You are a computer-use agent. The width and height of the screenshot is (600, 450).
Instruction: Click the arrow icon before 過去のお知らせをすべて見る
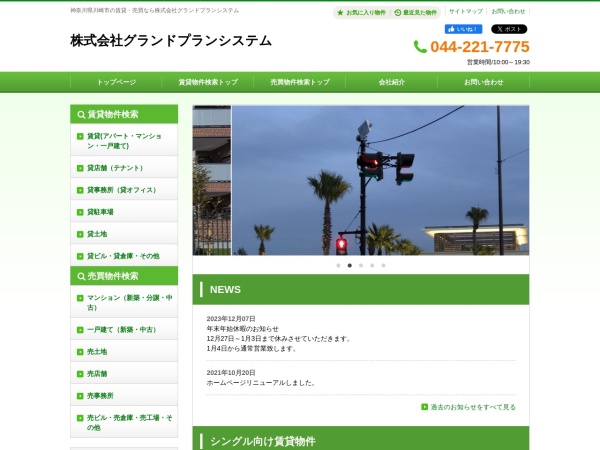[x=424, y=407]
